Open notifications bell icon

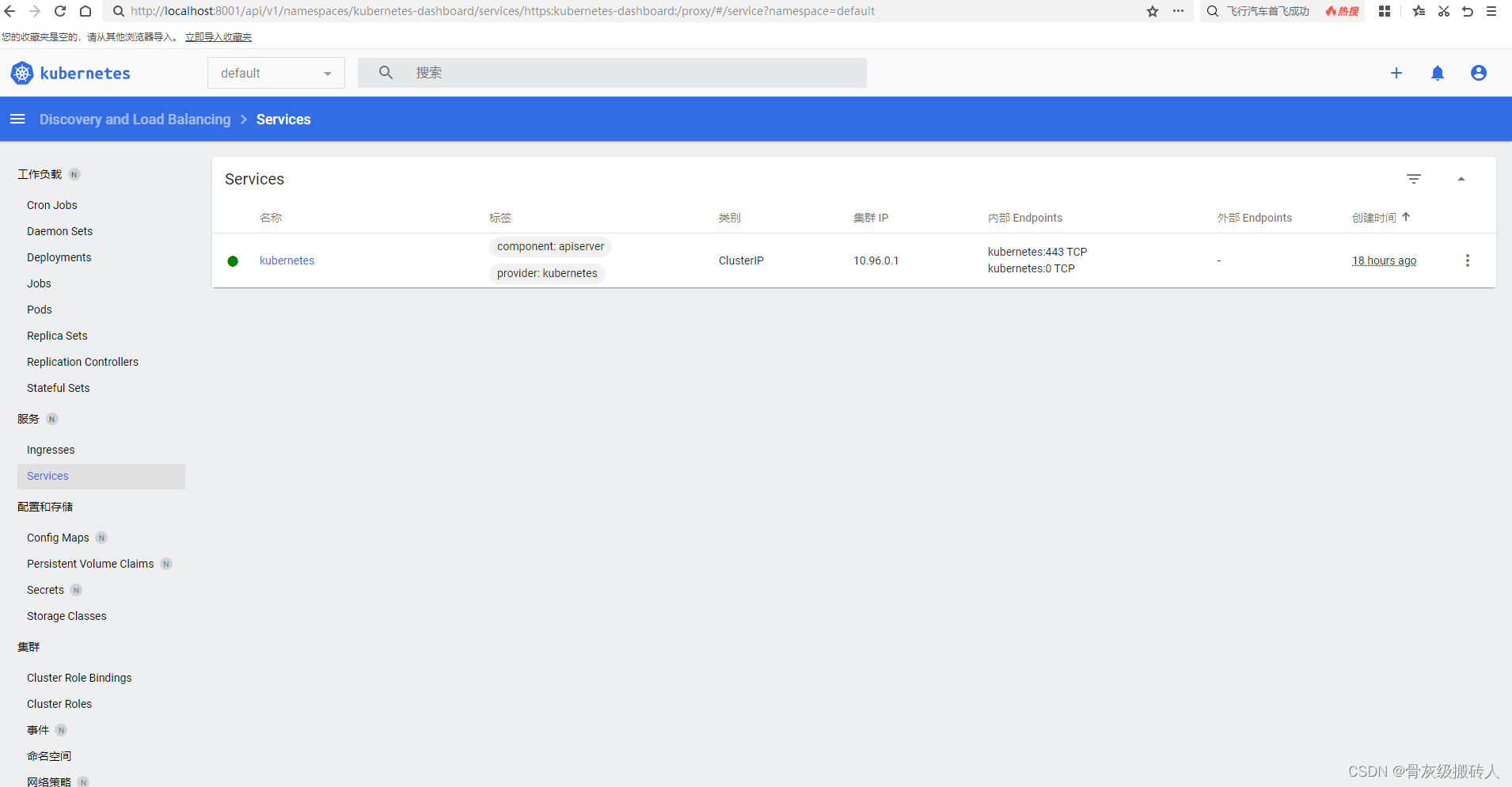1438,73
